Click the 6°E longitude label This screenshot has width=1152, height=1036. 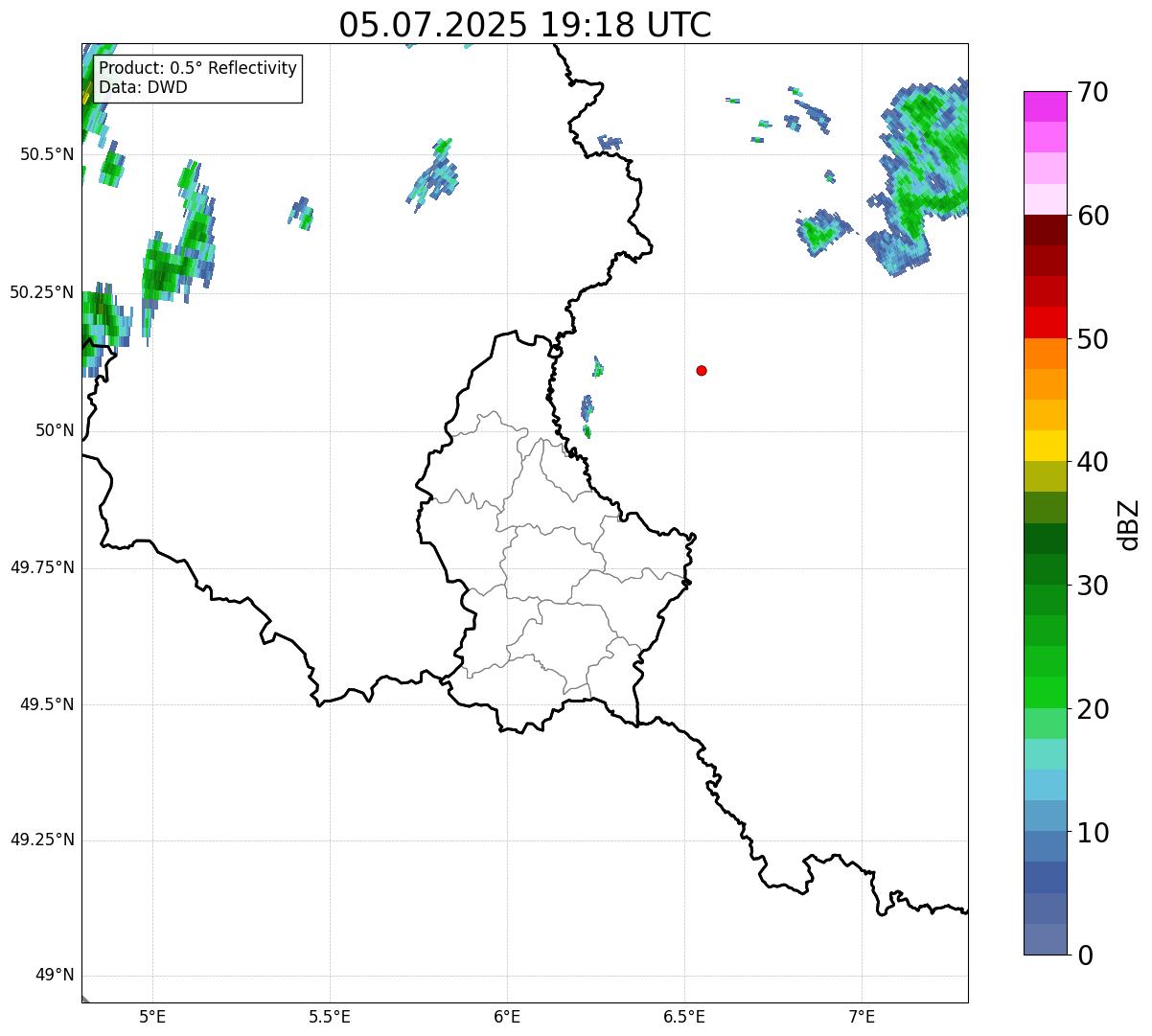click(x=507, y=1016)
